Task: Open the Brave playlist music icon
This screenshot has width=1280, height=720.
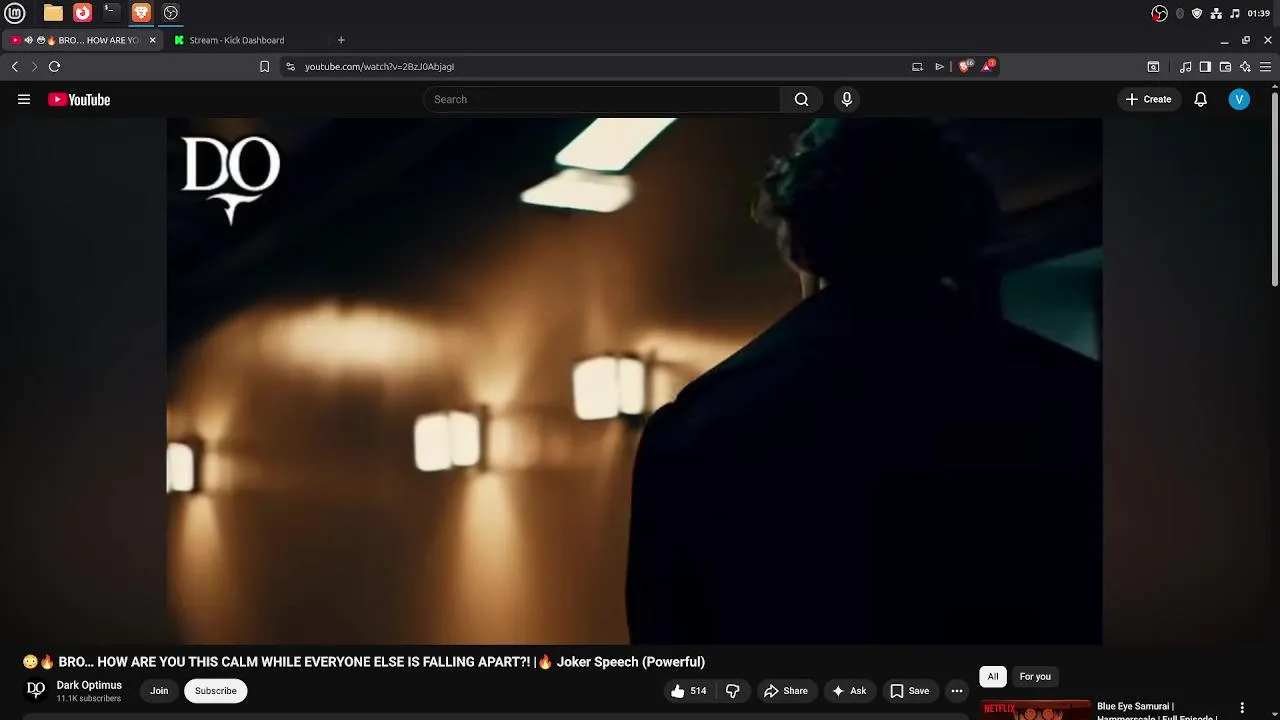Action: pyautogui.click(x=1185, y=67)
